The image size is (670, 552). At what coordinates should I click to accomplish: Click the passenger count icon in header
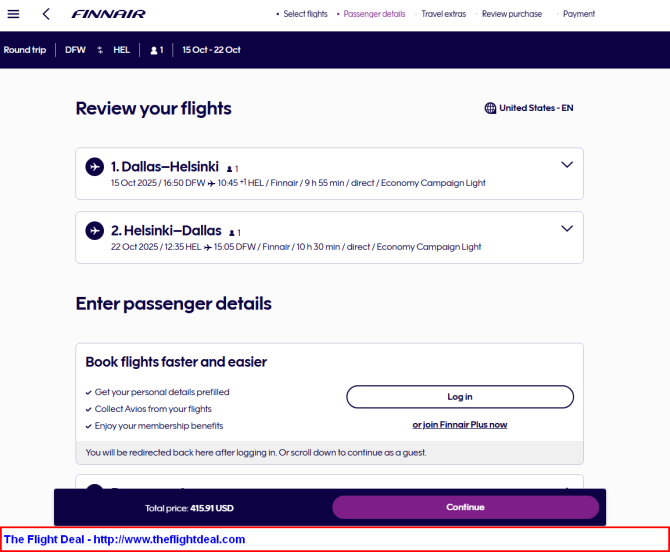point(154,50)
